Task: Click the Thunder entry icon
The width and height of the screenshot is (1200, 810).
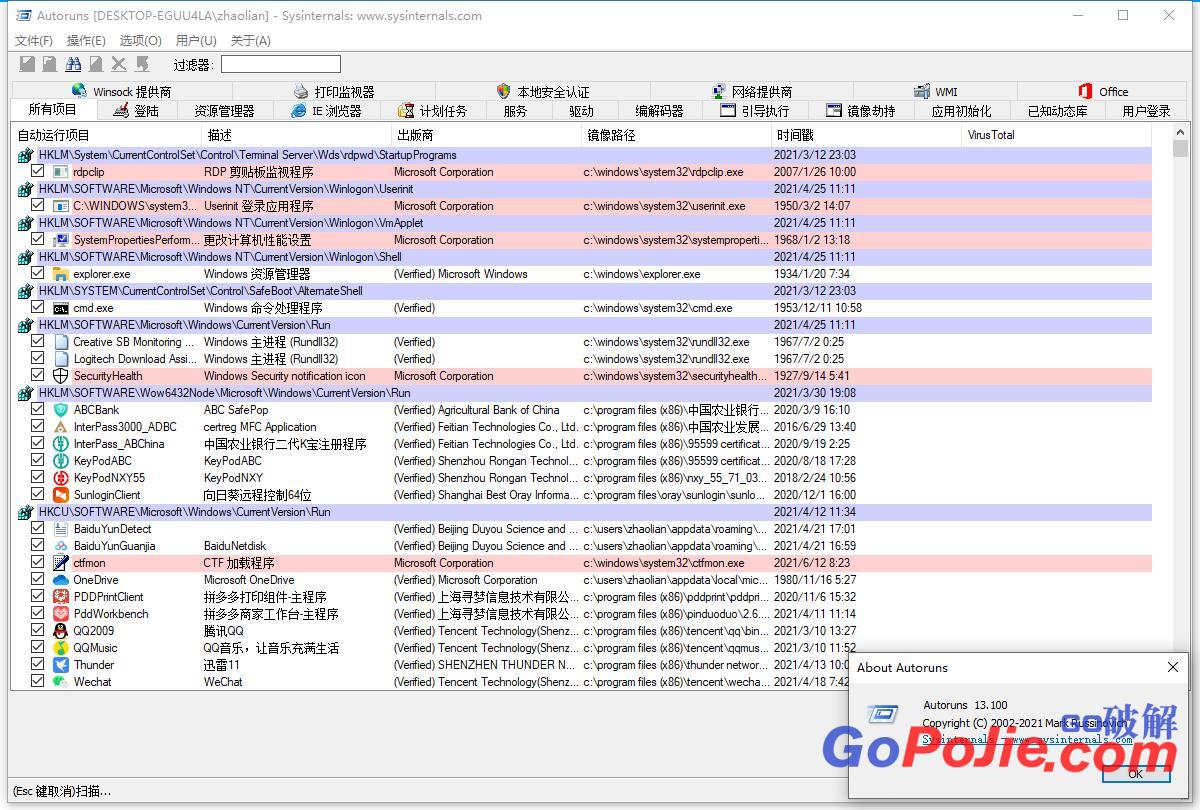Action: point(61,665)
